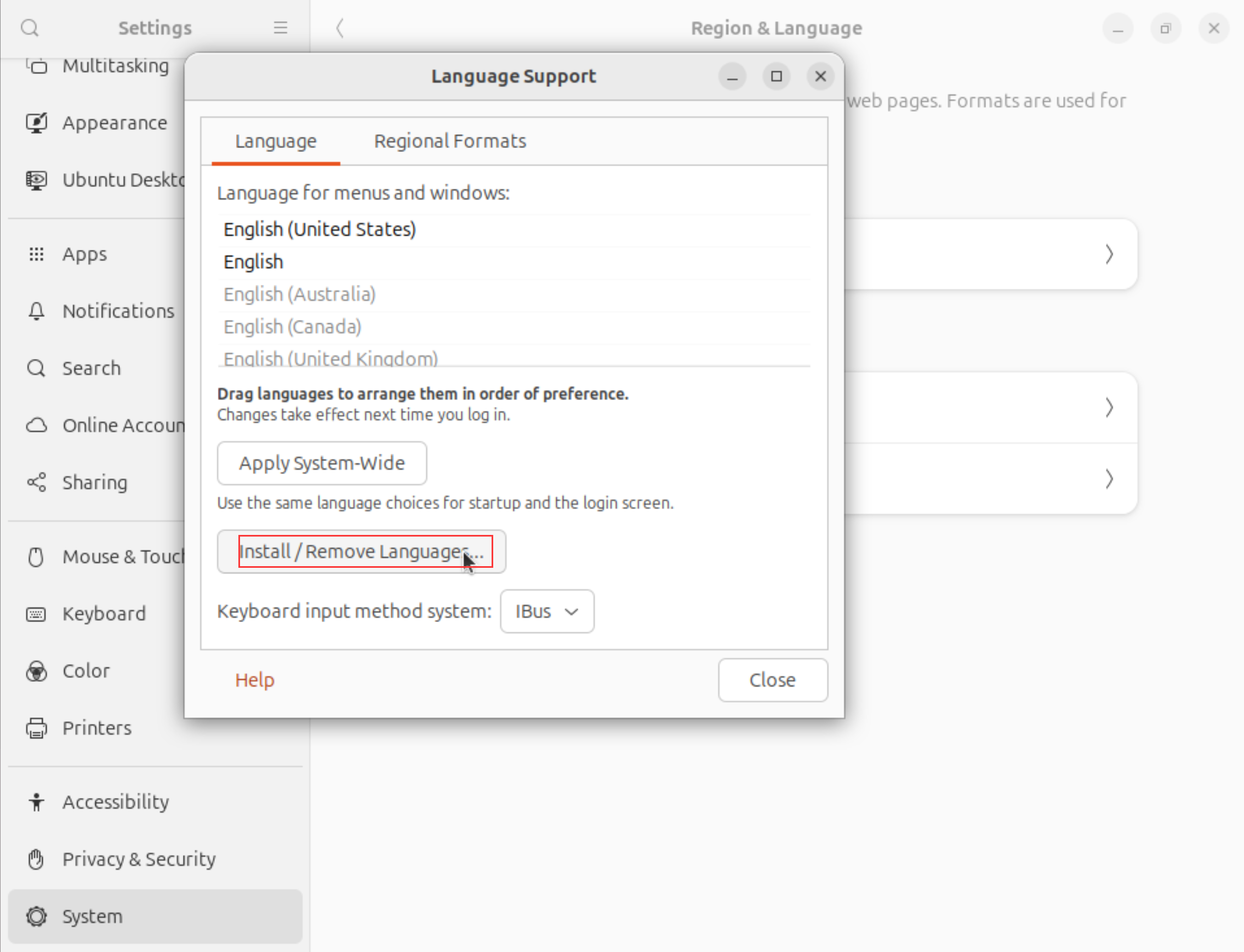The height and width of the screenshot is (952, 1244).
Task: Click the Settings search magnifier icon
Action: [x=30, y=28]
